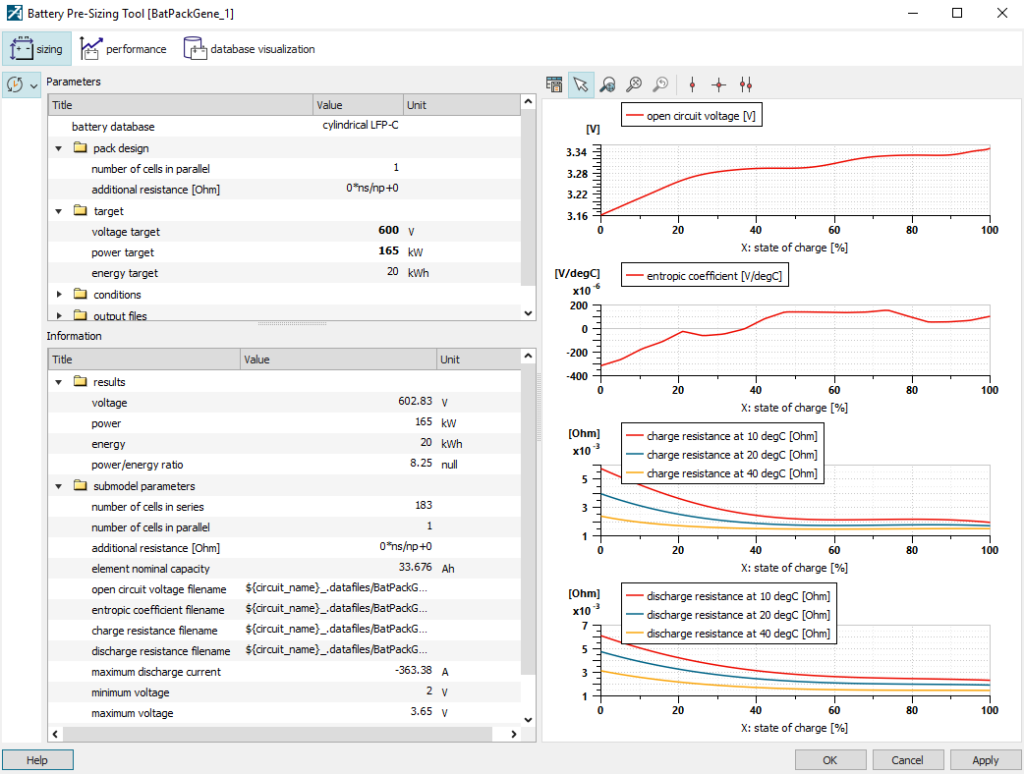Image resolution: width=1024 pixels, height=774 pixels.
Task: Open the database visualization tab
Action: [251, 47]
